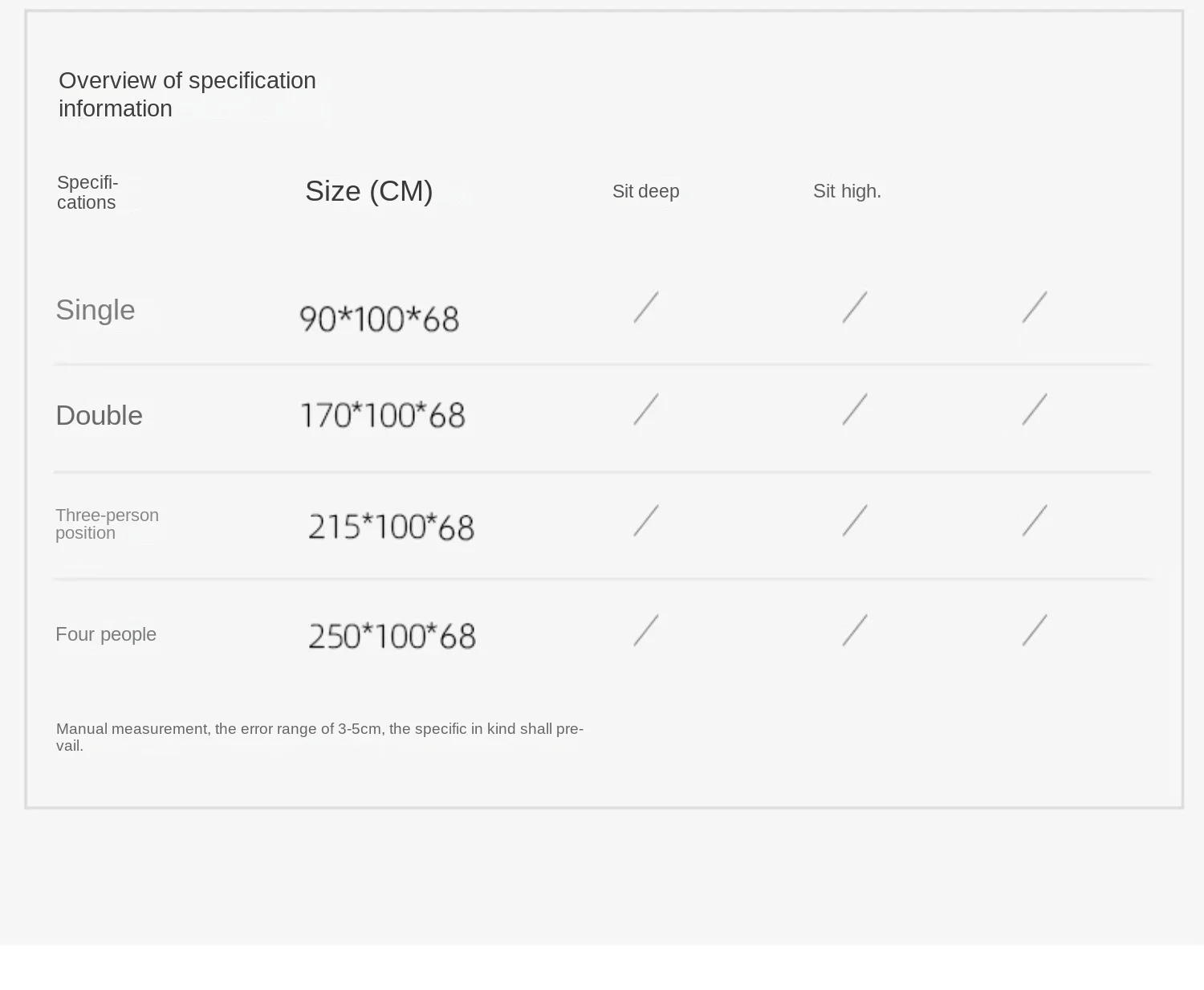Click the last-column slash in the Single row

(1035, 307)
